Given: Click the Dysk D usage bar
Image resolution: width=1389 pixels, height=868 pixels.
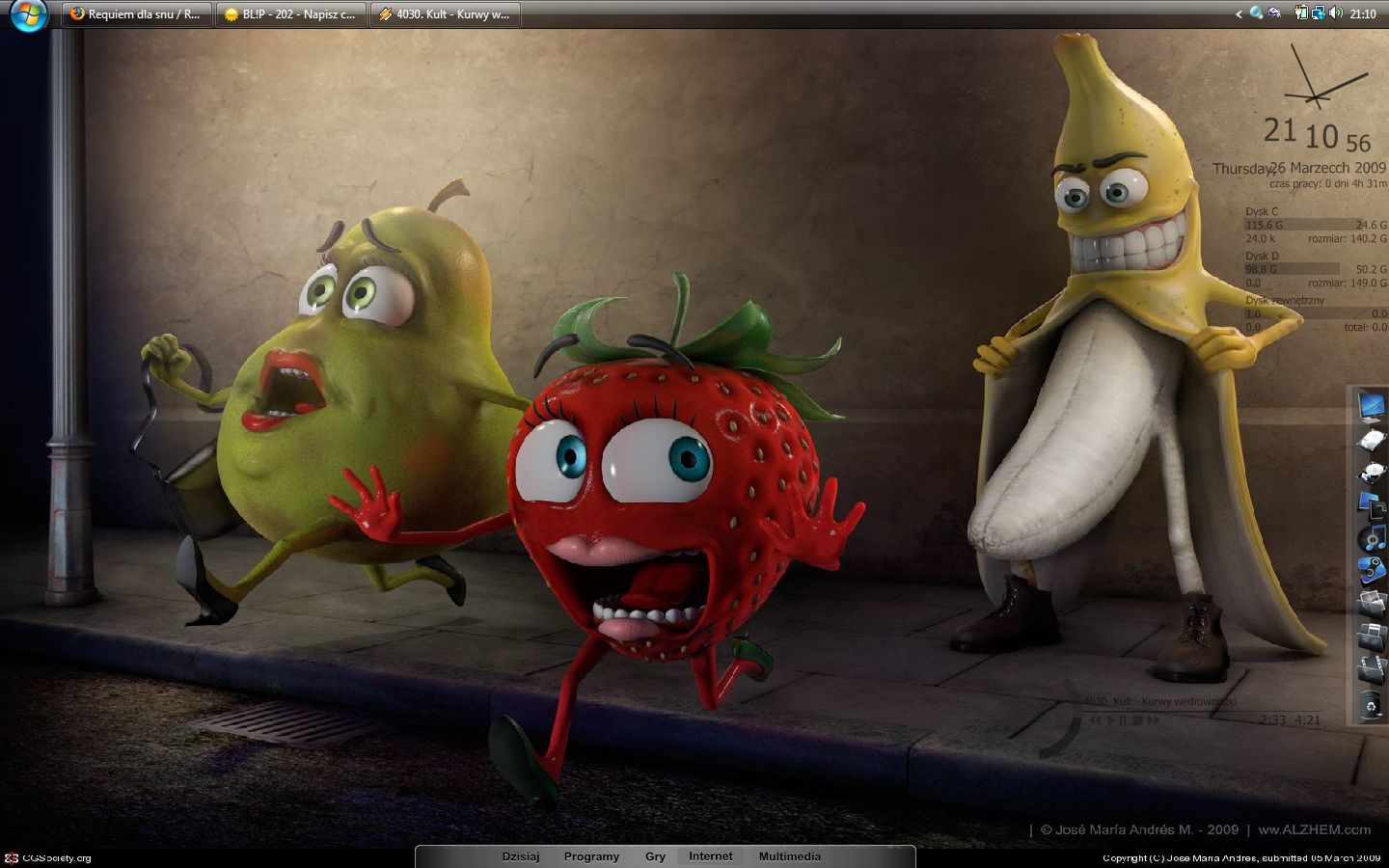Looking at the screenshot, I should pos(1316,269).
